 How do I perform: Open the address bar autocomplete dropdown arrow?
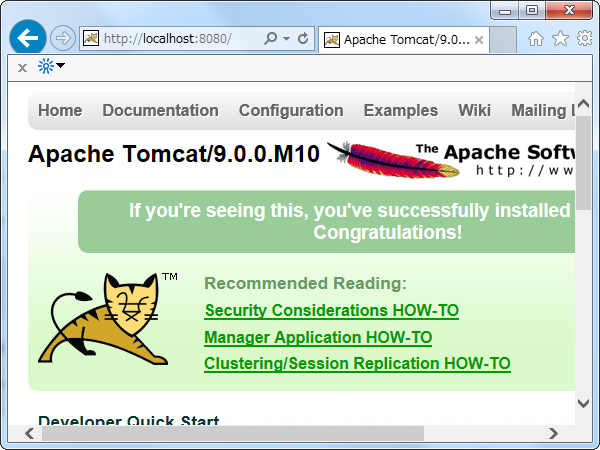coord(286,39)
